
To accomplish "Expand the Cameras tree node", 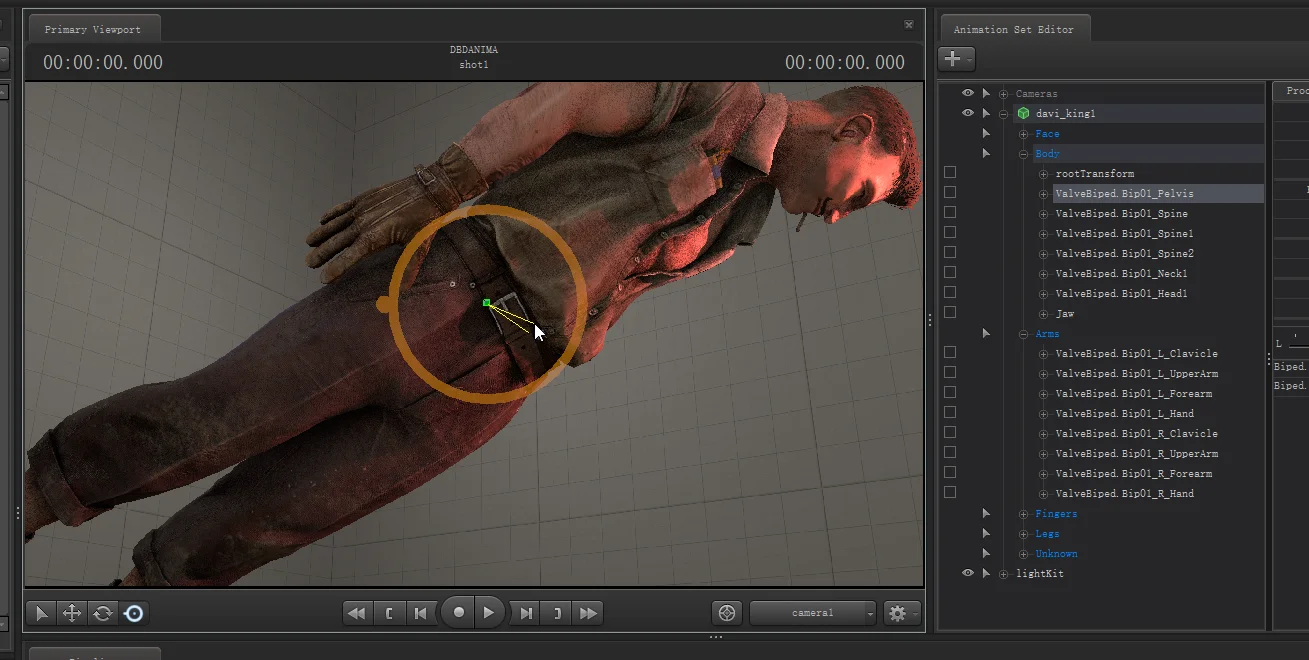I will [1003, 94].
